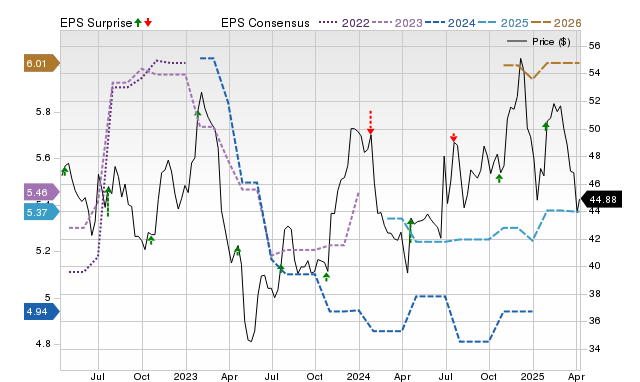Click the 6.01 brown value tag

(x=42, y=63)
